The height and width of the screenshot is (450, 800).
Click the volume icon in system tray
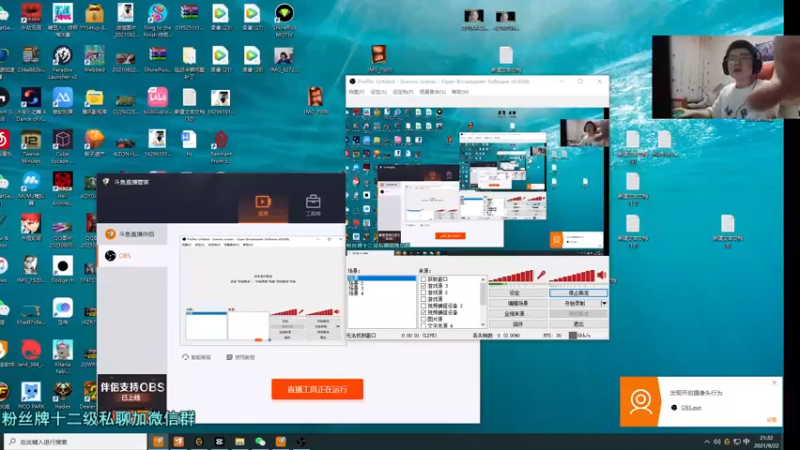coord(717,442)
